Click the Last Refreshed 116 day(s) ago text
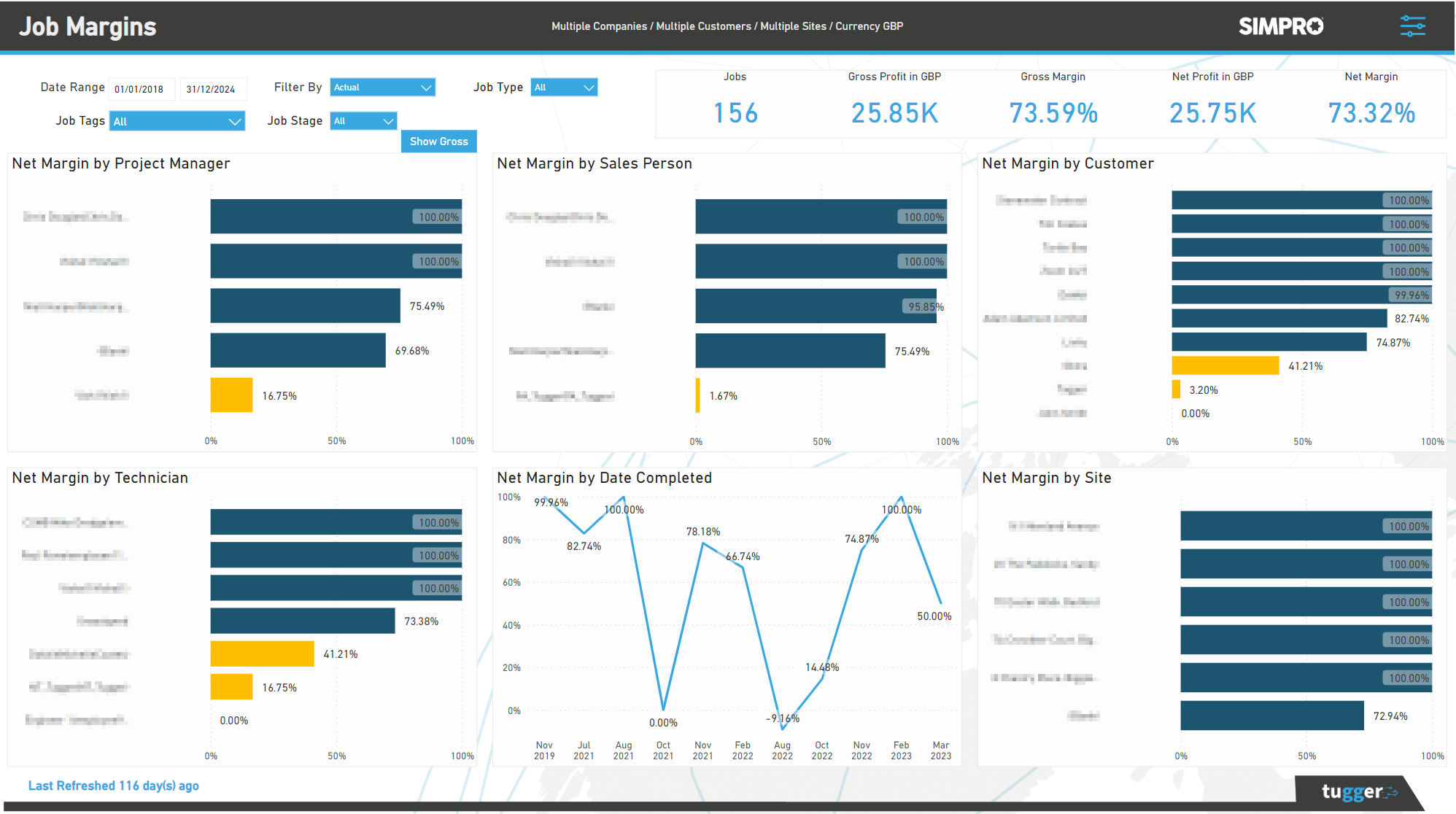Image resolution: width=1456 pixels, height=814 pixels. point(113,786)
